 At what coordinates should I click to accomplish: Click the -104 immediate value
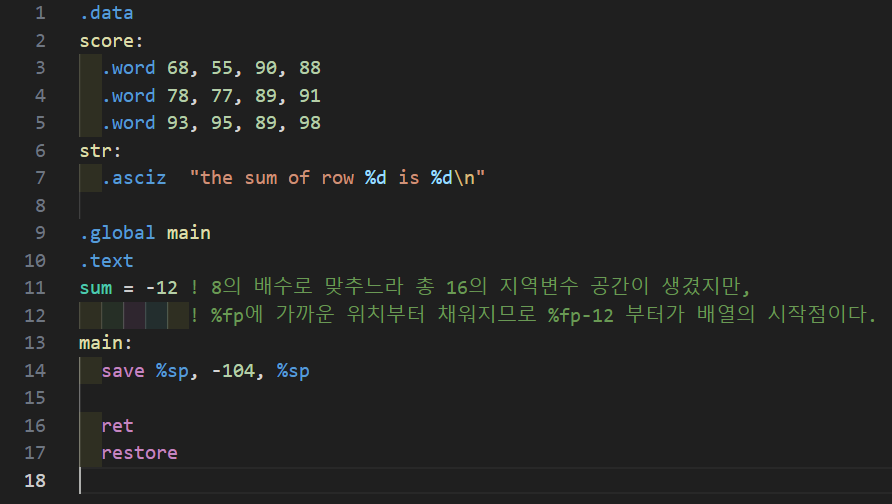click(233, 371)
